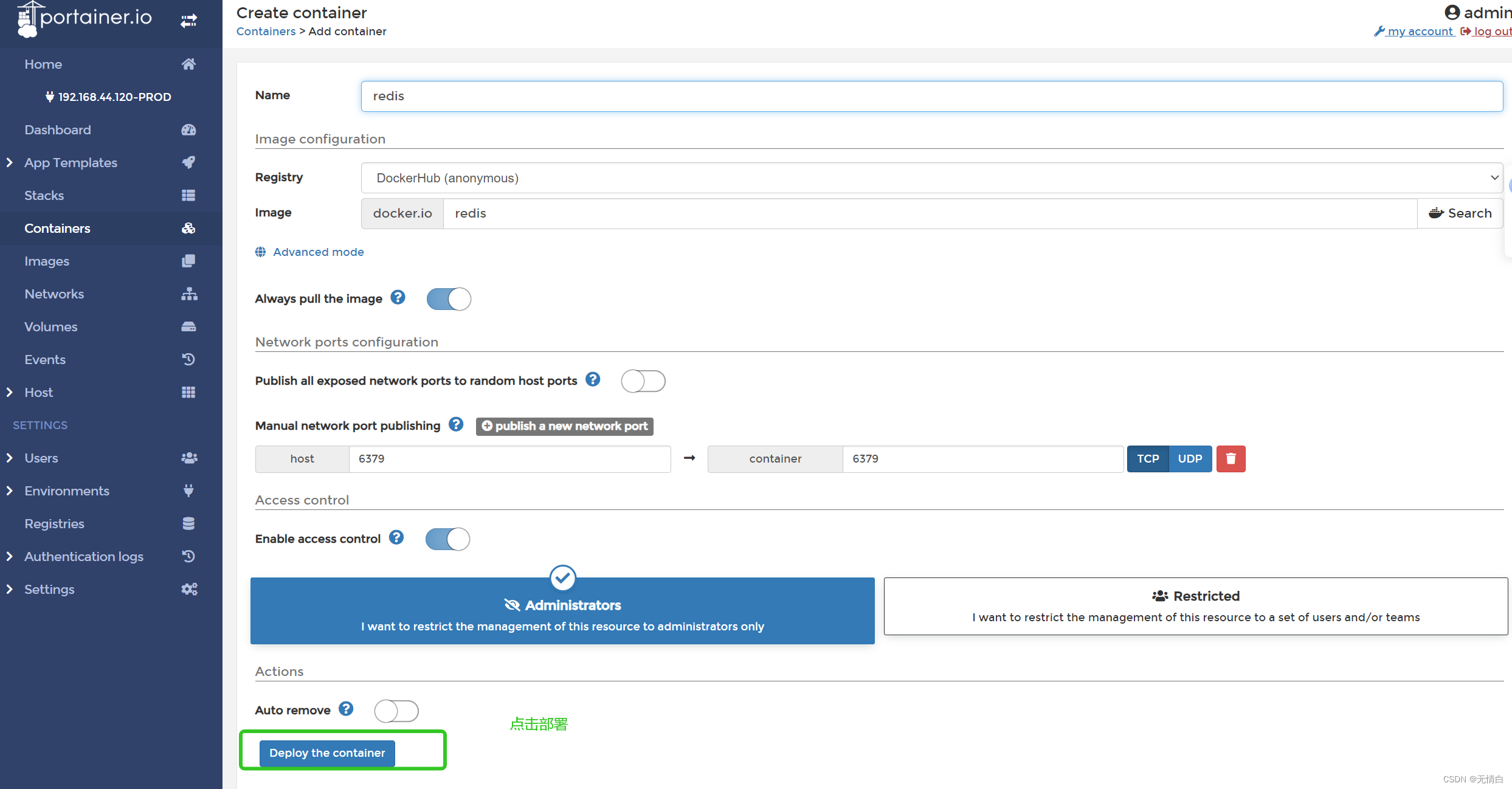Open the Registry DockerHub dropdown
This screenshot has height=789, width=1512.
pyautogui.click(x=932, y=177)
